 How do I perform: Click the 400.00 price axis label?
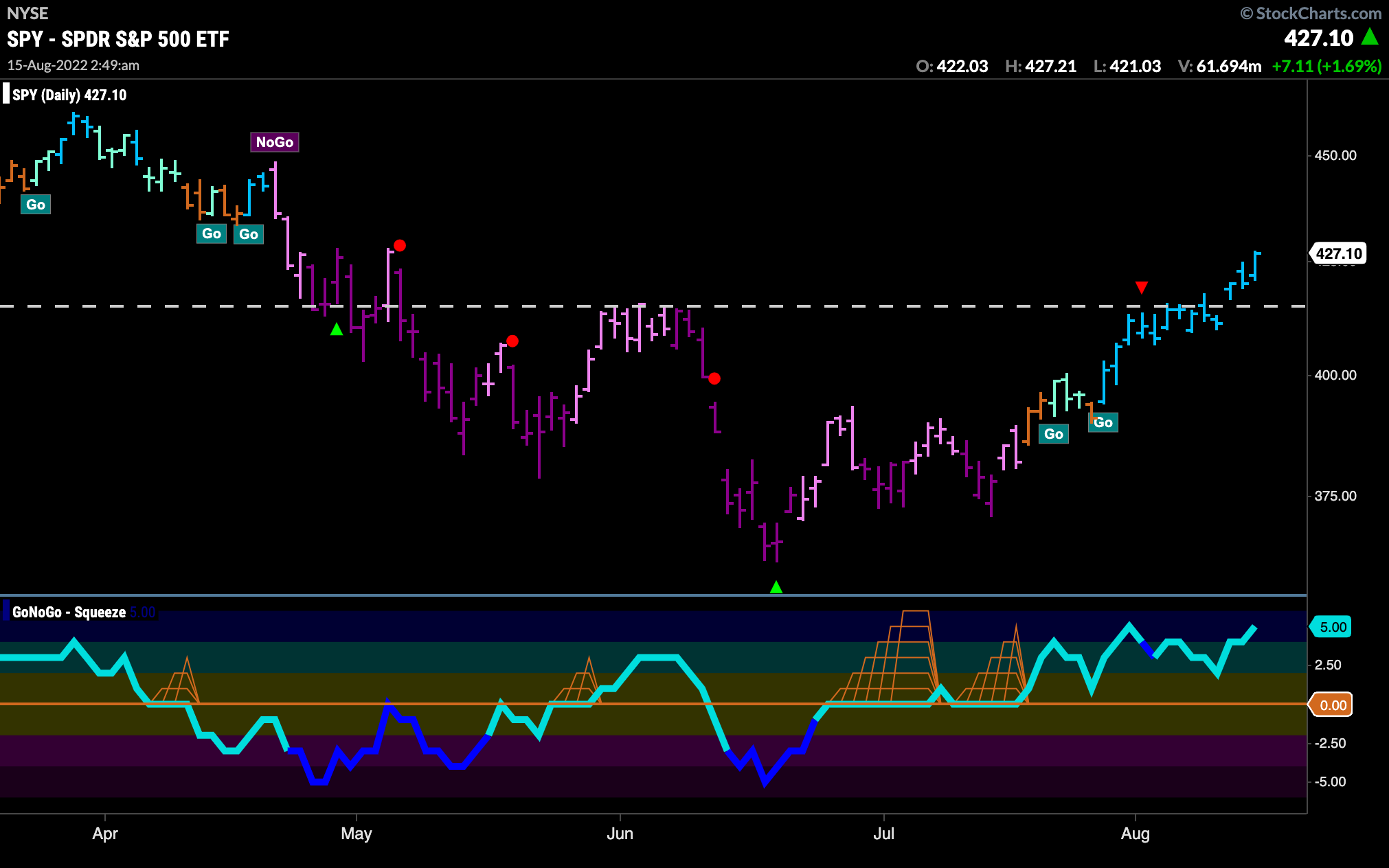click(x=1335, y=375)
